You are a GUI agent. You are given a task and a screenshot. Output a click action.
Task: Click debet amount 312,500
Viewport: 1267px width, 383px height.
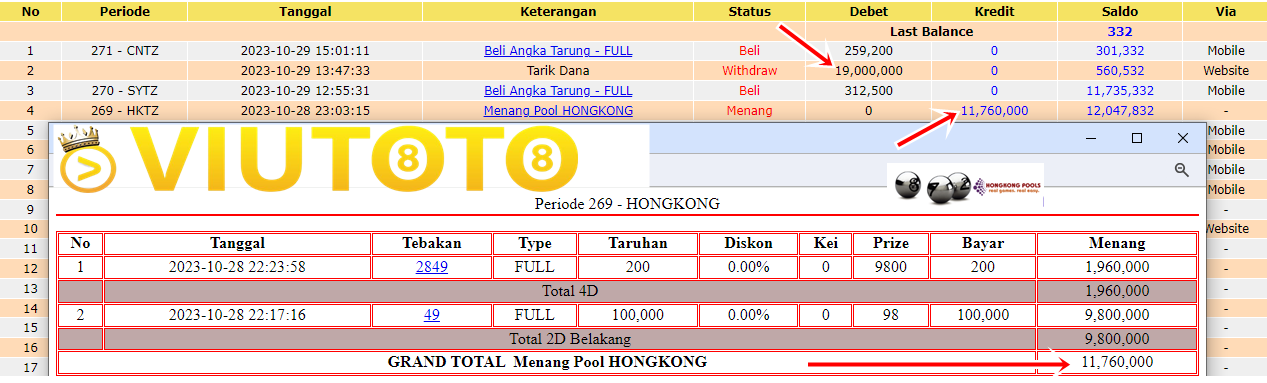coord(869,91)
